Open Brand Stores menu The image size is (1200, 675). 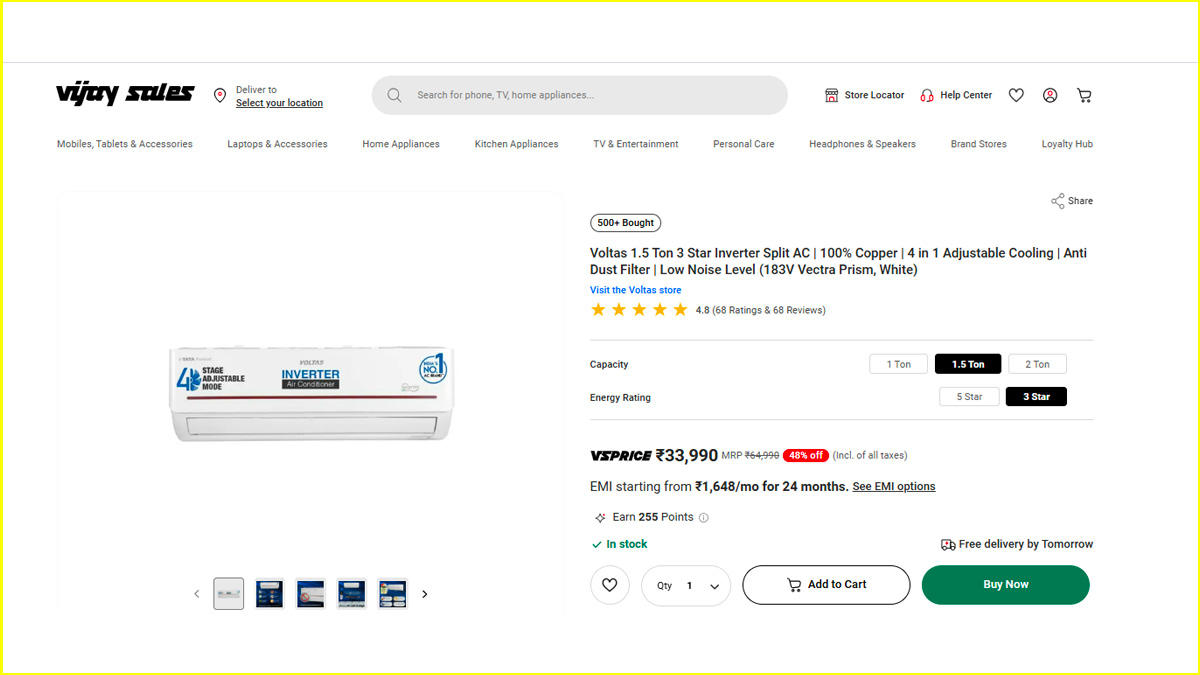coord(979,144)
